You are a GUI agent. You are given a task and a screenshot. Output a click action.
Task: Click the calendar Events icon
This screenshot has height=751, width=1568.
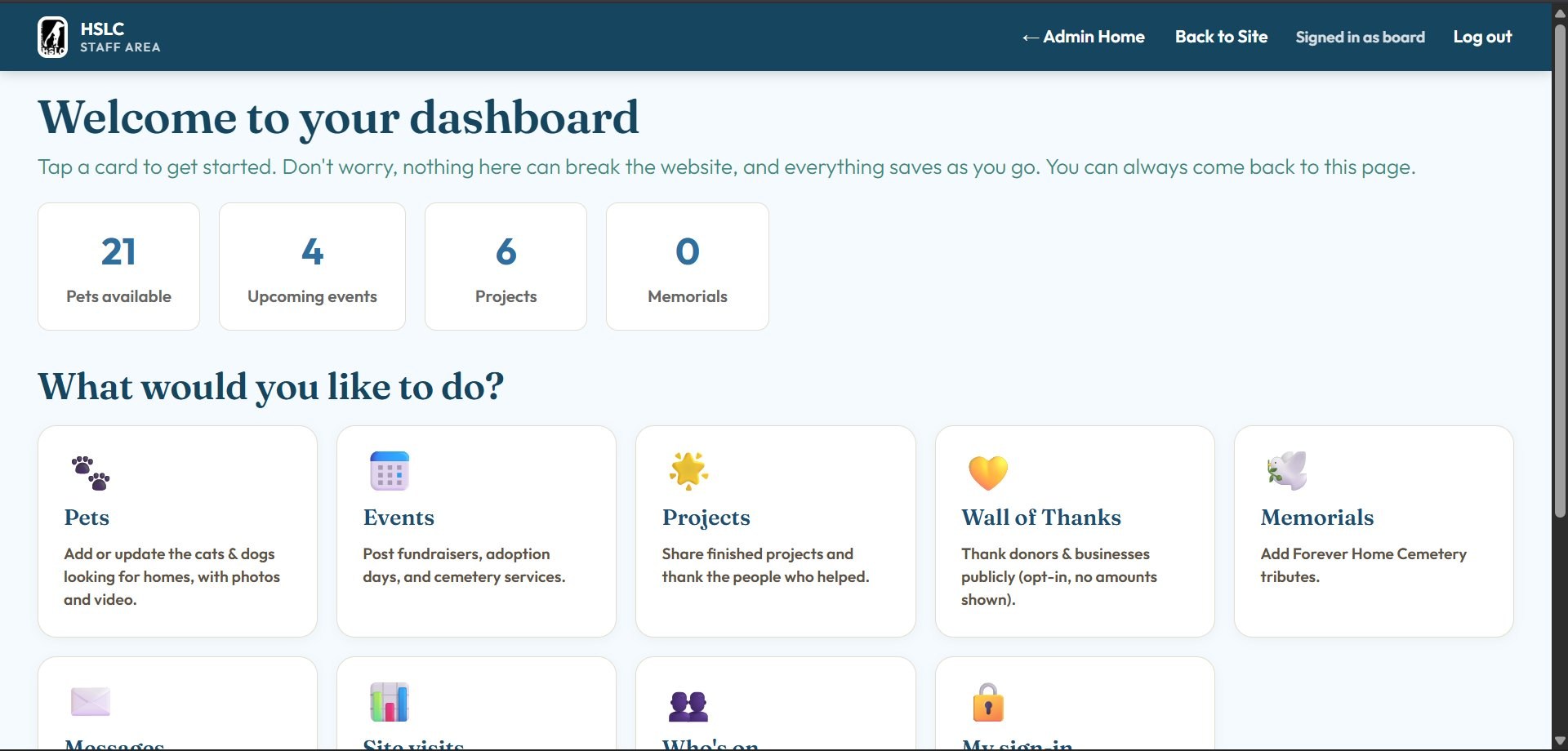[x=390, y=471]
